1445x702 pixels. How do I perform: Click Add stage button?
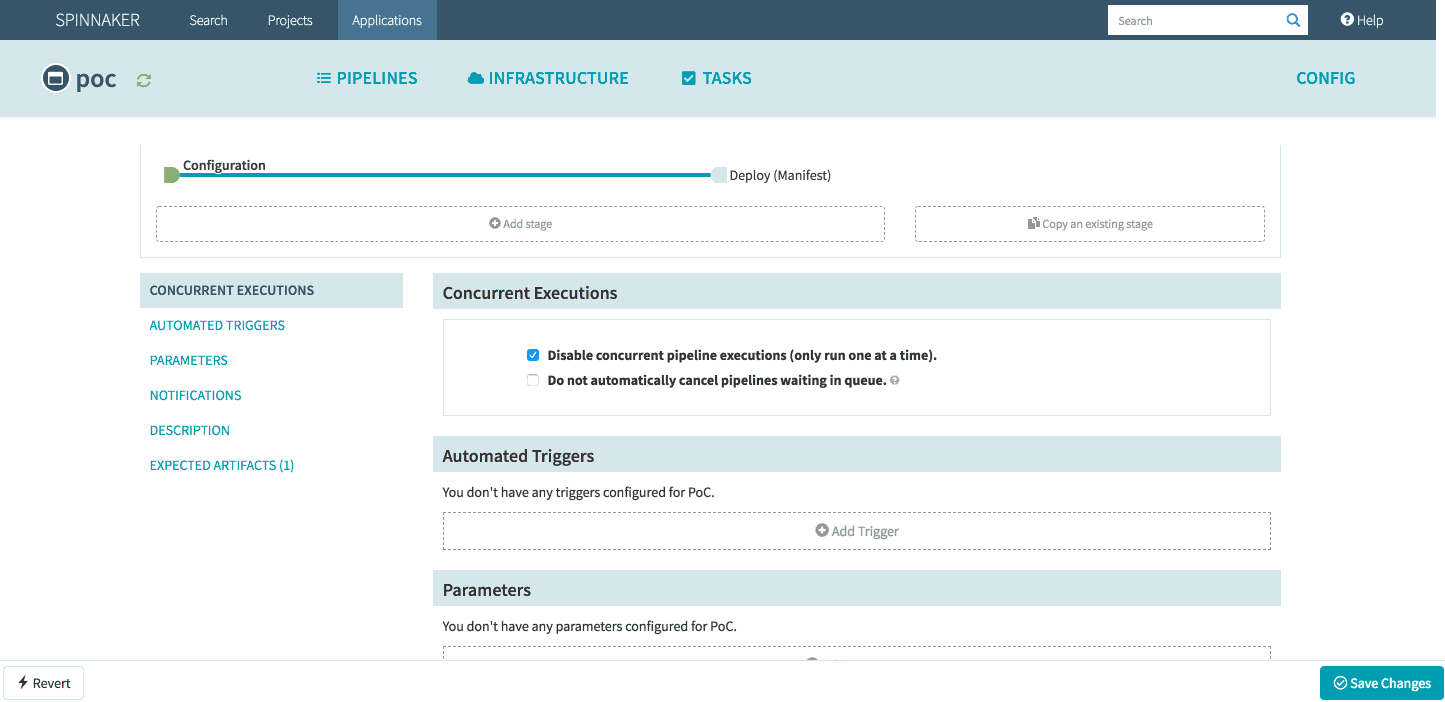[520, 224]
